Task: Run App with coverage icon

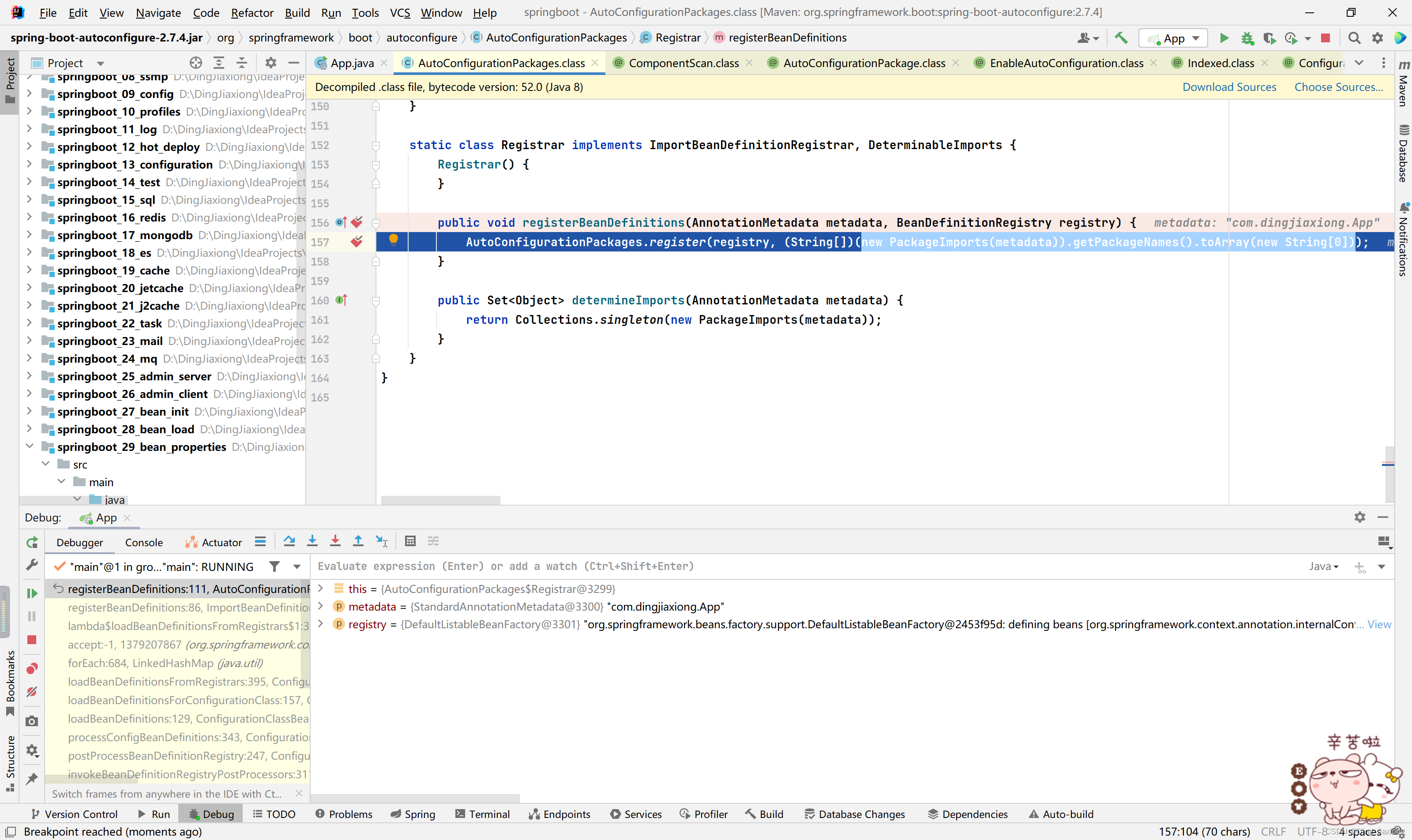Action: [x=1269, y=38]
